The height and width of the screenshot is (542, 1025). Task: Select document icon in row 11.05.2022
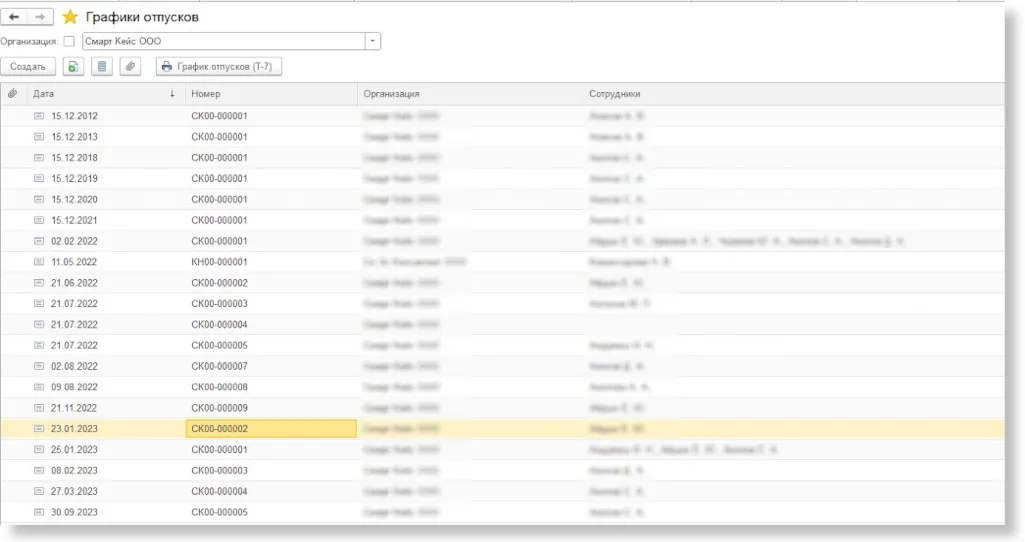[39, 262]
